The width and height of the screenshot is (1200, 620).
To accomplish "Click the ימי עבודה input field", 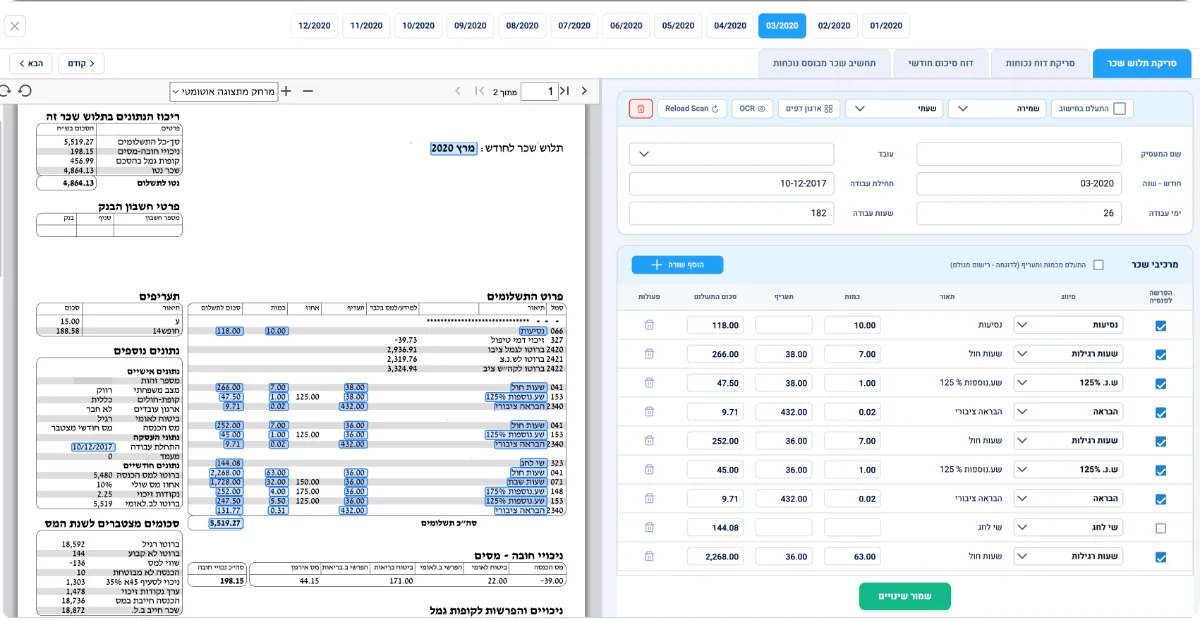I will click(x=1019, y=213).
